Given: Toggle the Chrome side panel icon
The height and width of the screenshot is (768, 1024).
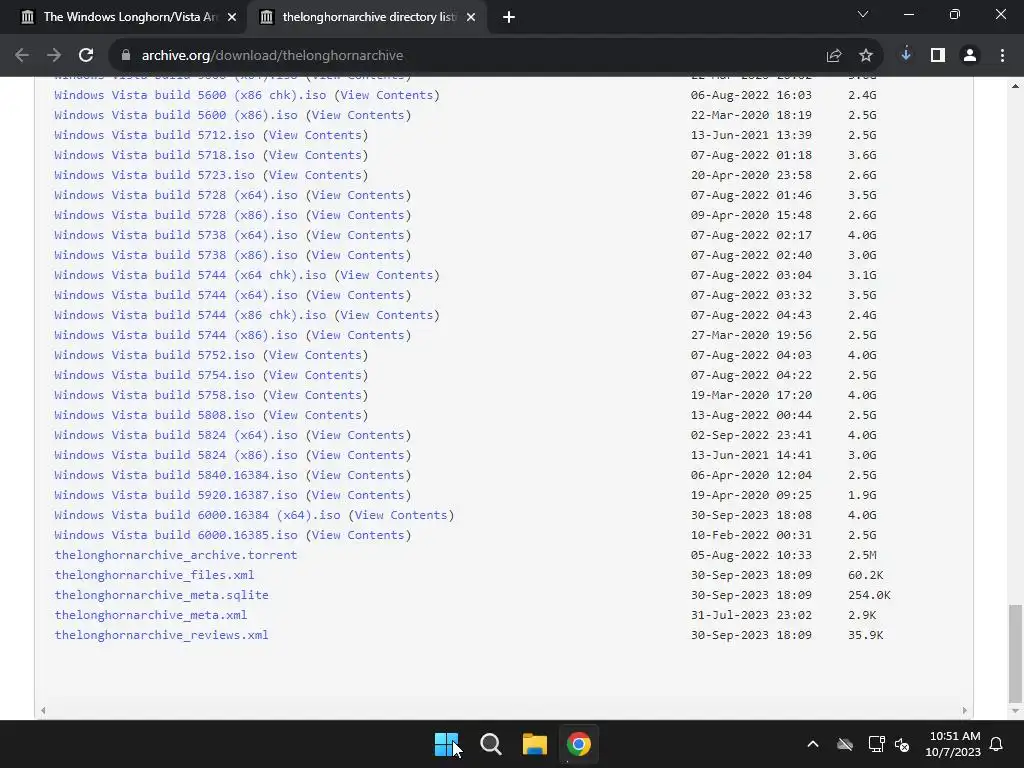Looking at the screenshot, I should [938, 56].
